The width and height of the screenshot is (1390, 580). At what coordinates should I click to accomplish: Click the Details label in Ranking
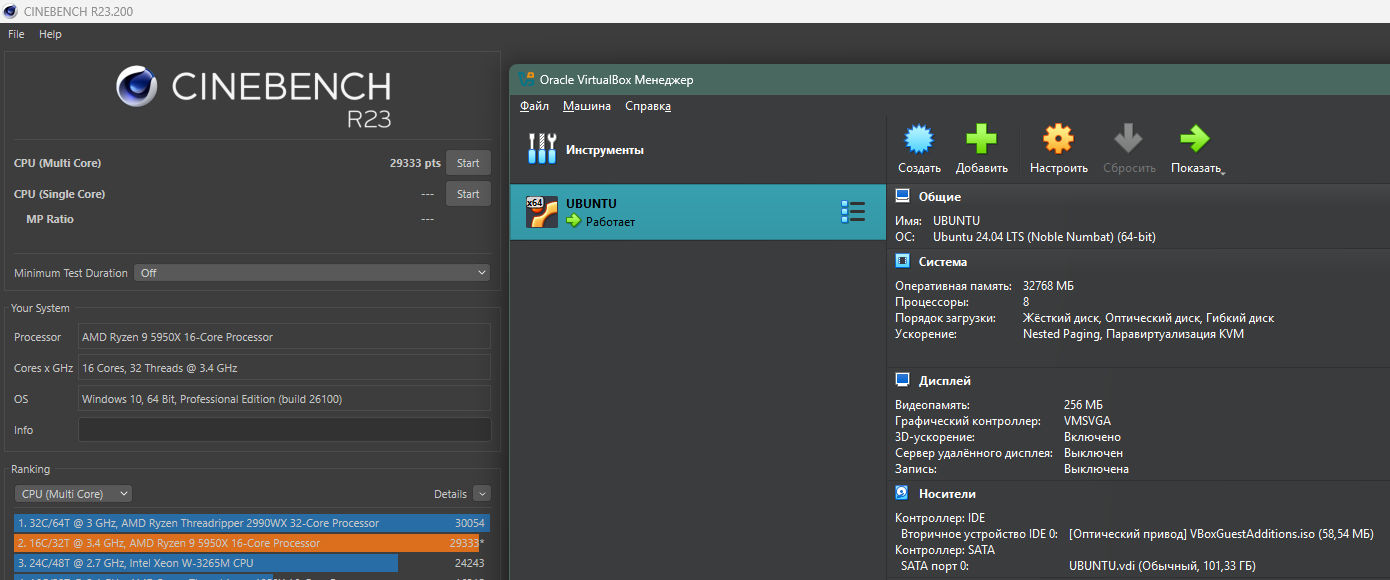tap(450, 494)
